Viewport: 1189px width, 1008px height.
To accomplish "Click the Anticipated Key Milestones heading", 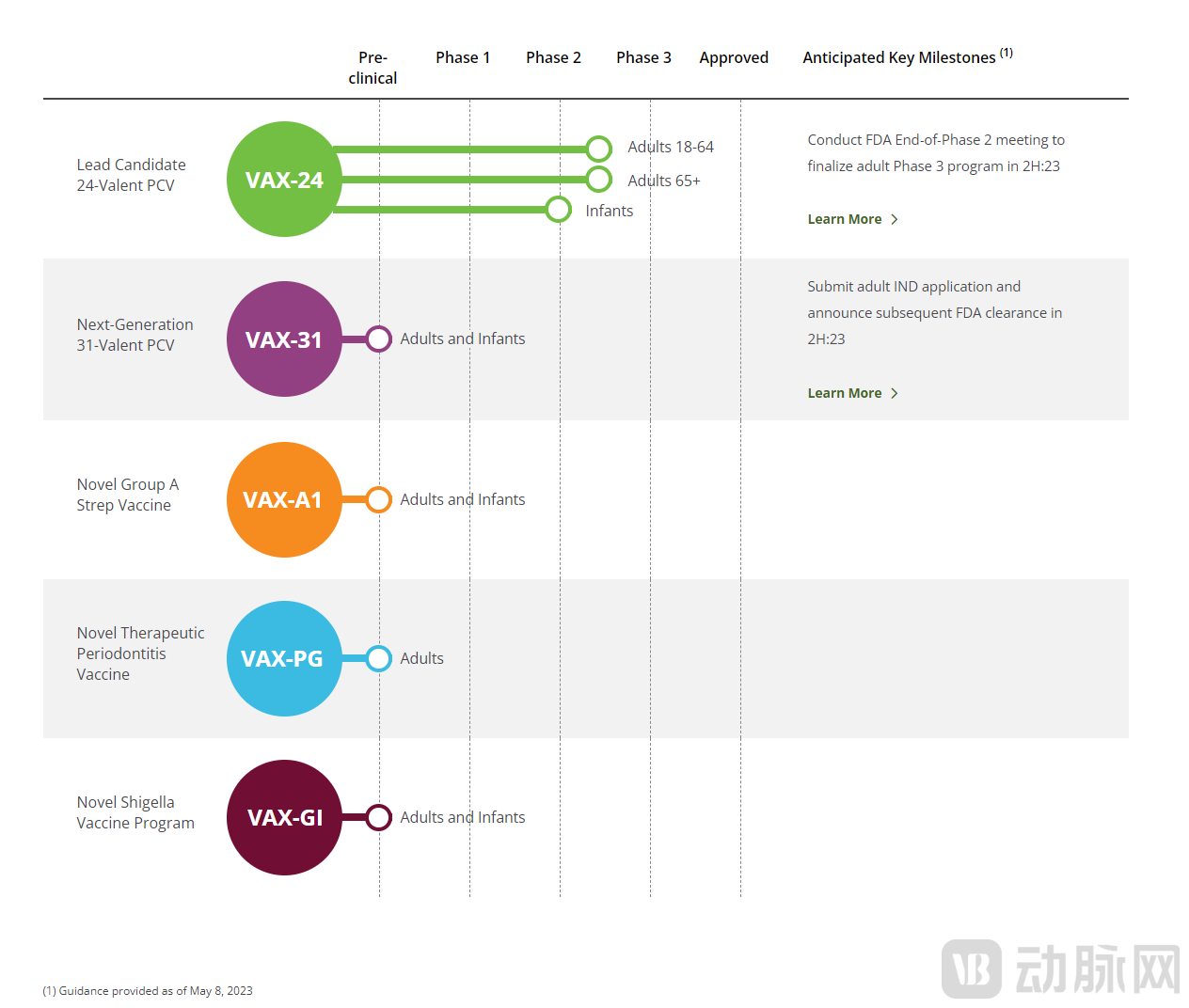I will (x=898, y=57).
